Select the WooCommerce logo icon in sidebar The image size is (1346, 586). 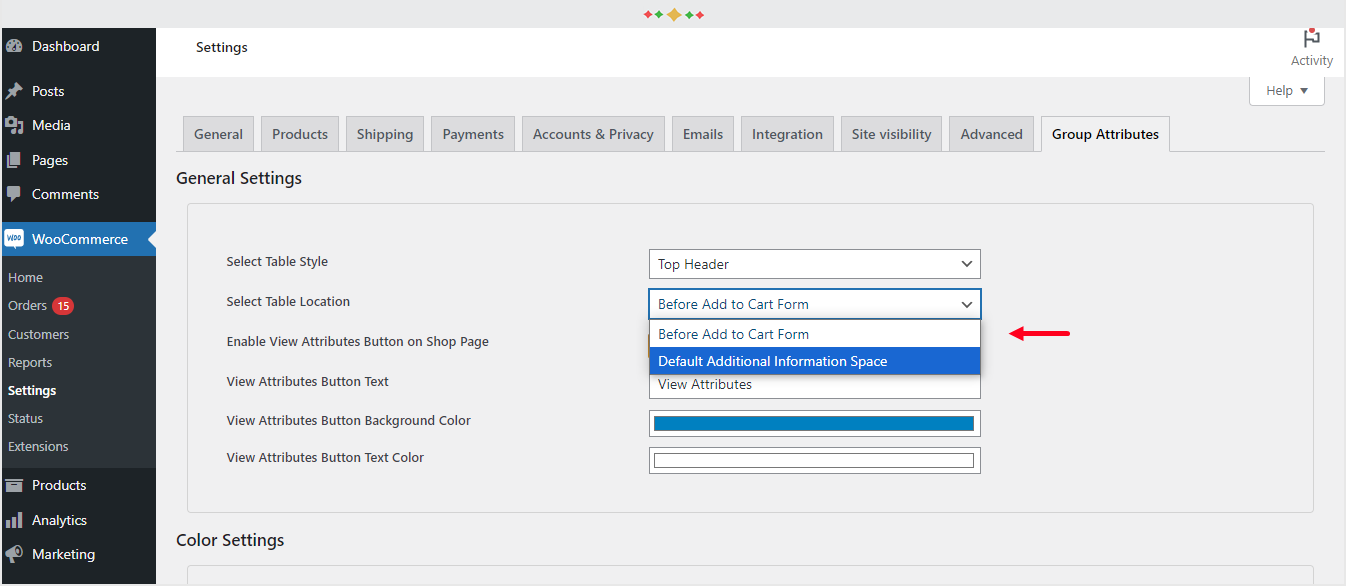15,238
